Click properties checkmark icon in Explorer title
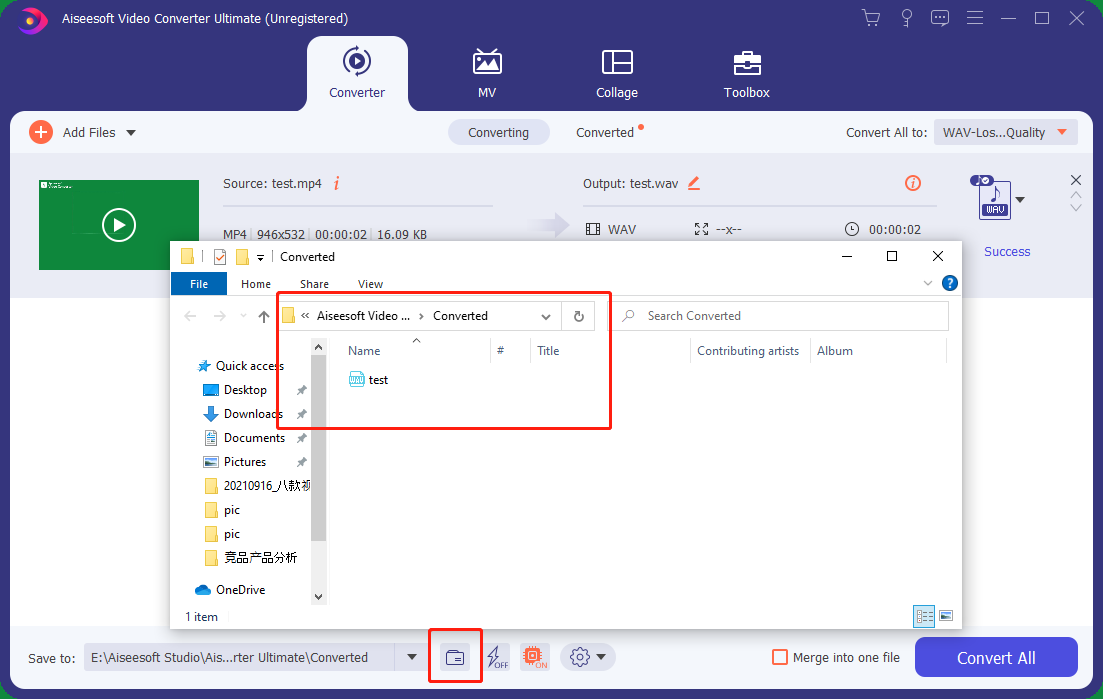Image resolution: width=1103 pixels, height=699 pixels. (219, 257)
